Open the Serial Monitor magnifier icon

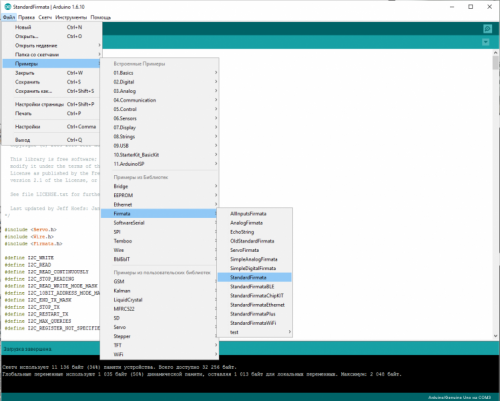point(487,29)
